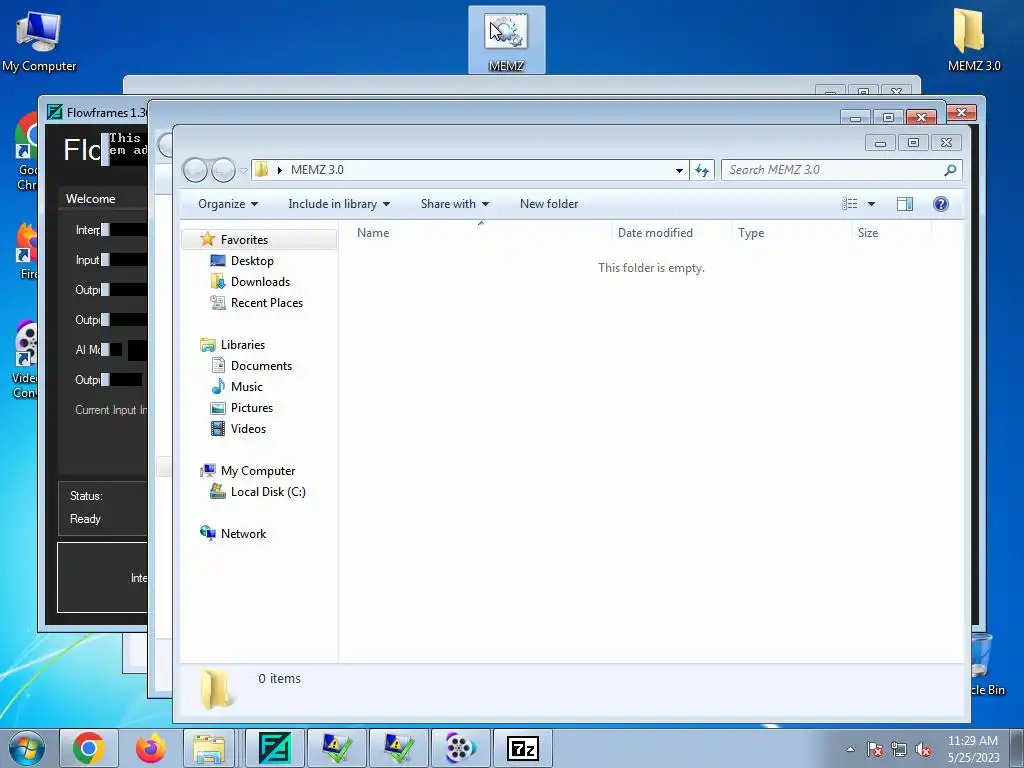Click the search magnifier icon
Viewport: 1024px width, 768px height.
coord(950,170)
